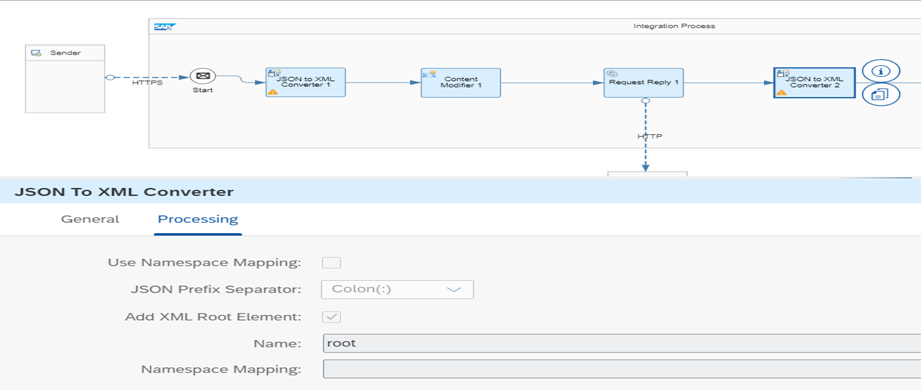Click the Name field containing root
The image size is (921, 390).
622,343
